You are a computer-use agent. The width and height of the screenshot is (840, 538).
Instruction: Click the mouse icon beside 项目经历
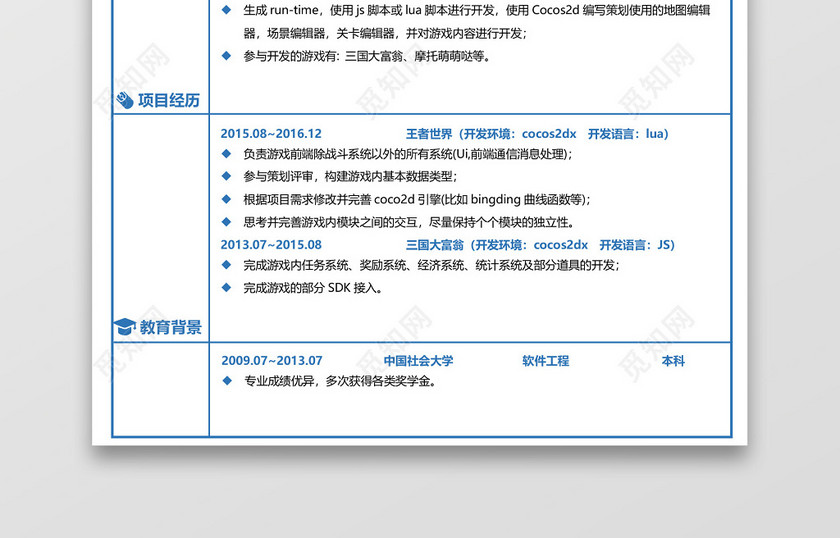pos(125,100)
